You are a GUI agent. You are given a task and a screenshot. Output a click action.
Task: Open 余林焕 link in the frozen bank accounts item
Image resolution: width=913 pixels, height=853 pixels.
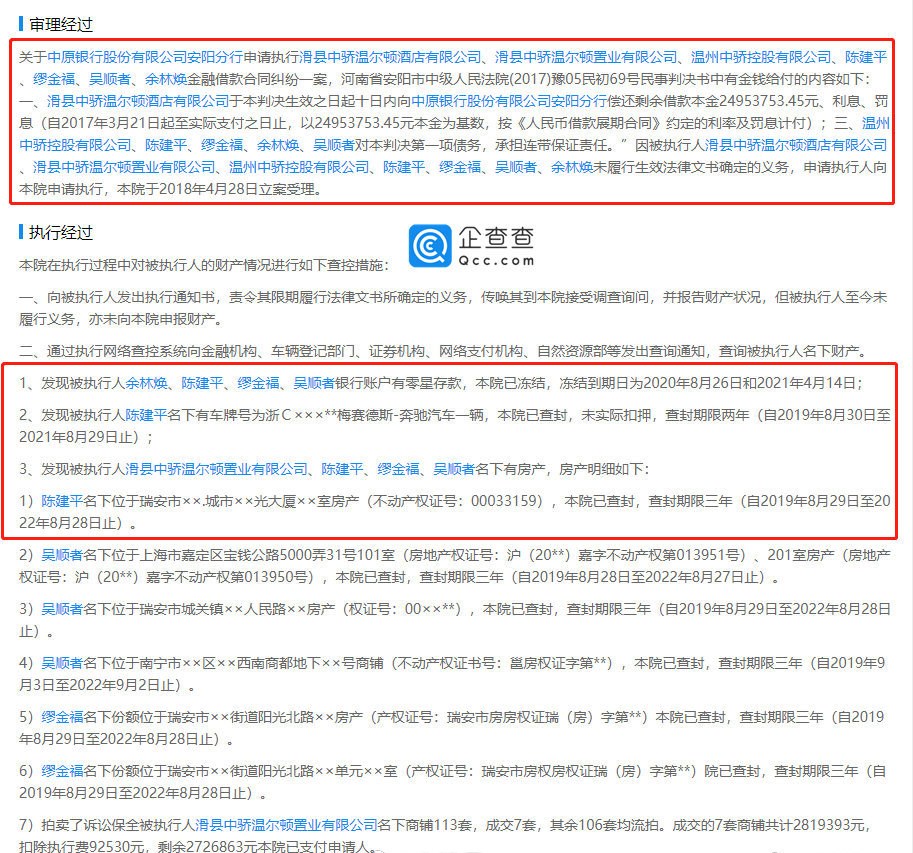tap(146, 383)
